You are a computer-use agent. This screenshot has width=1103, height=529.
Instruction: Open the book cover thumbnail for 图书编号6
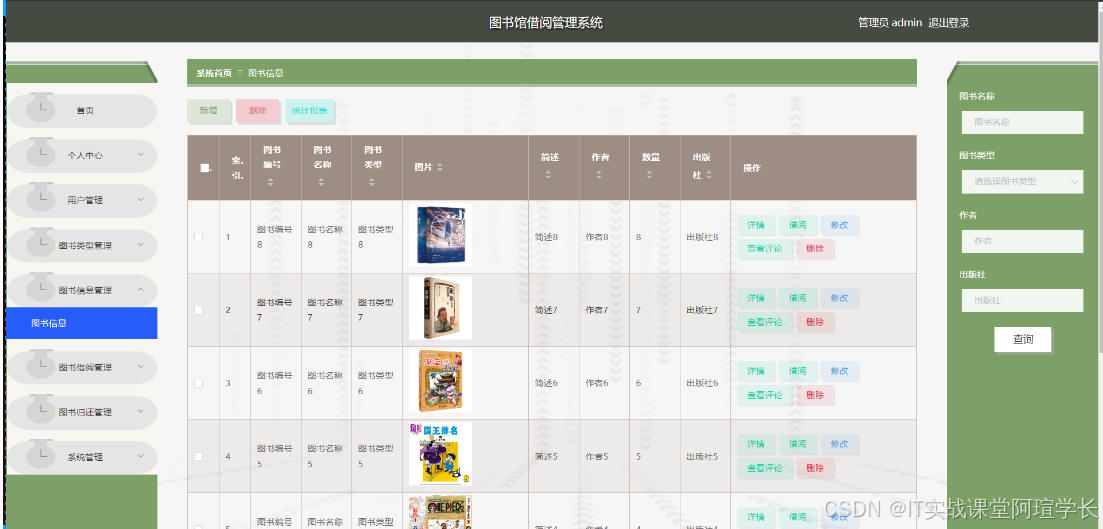pos(440,381)
